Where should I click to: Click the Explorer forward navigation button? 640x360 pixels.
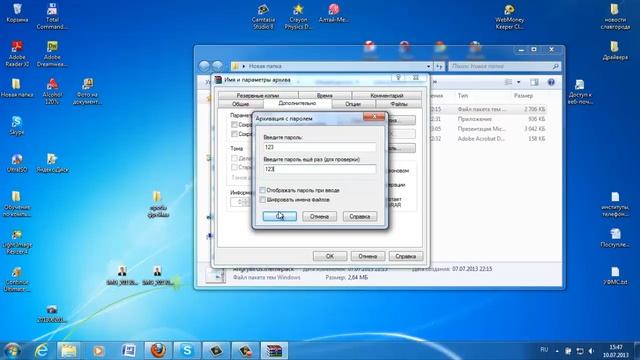click(x=218, y=66)
